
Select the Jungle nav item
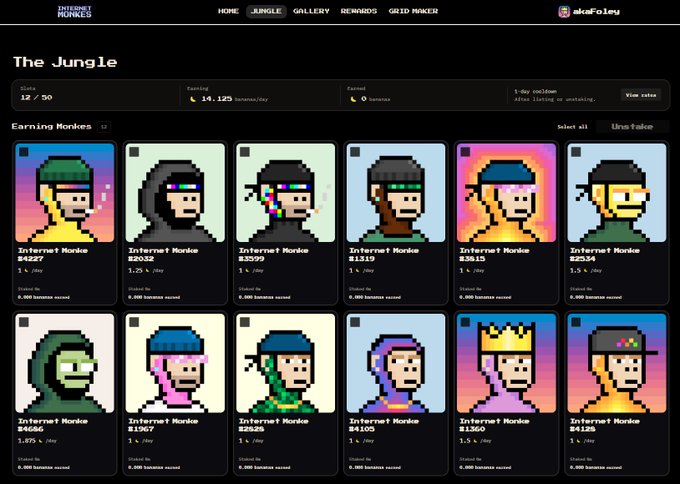tap(266, 11)
